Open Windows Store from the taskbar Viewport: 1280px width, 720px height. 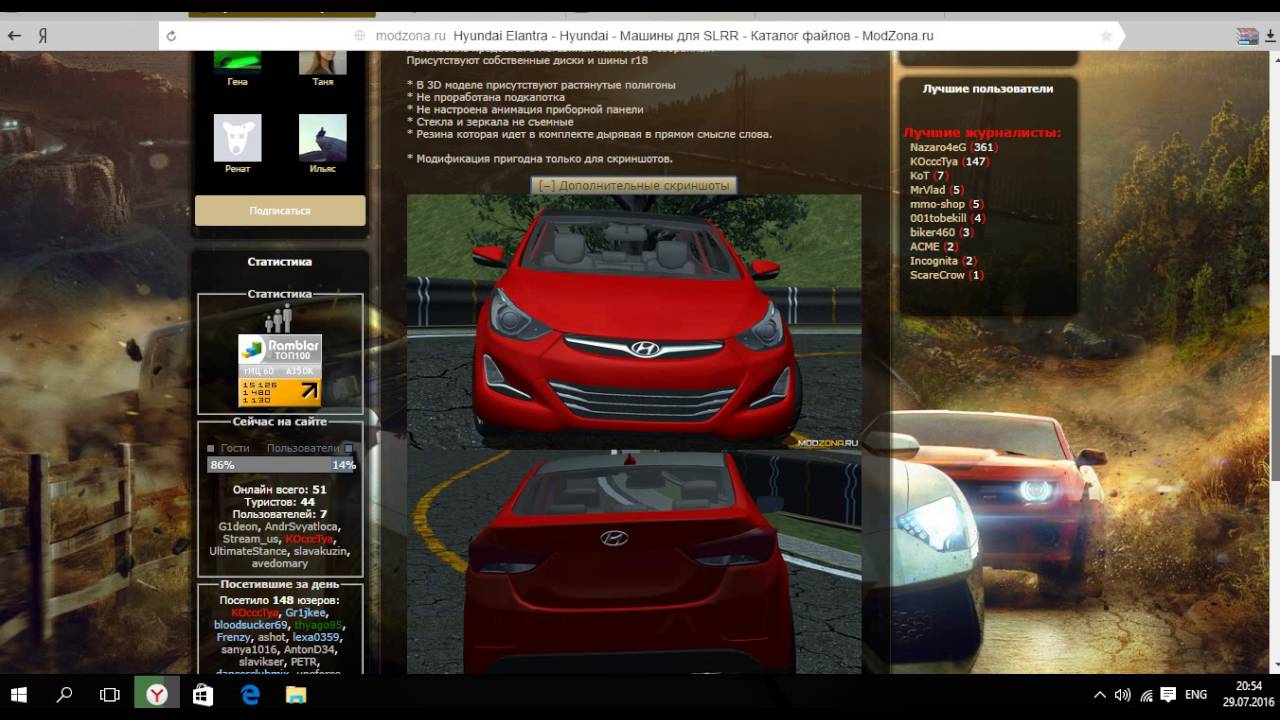click(203, 694)
